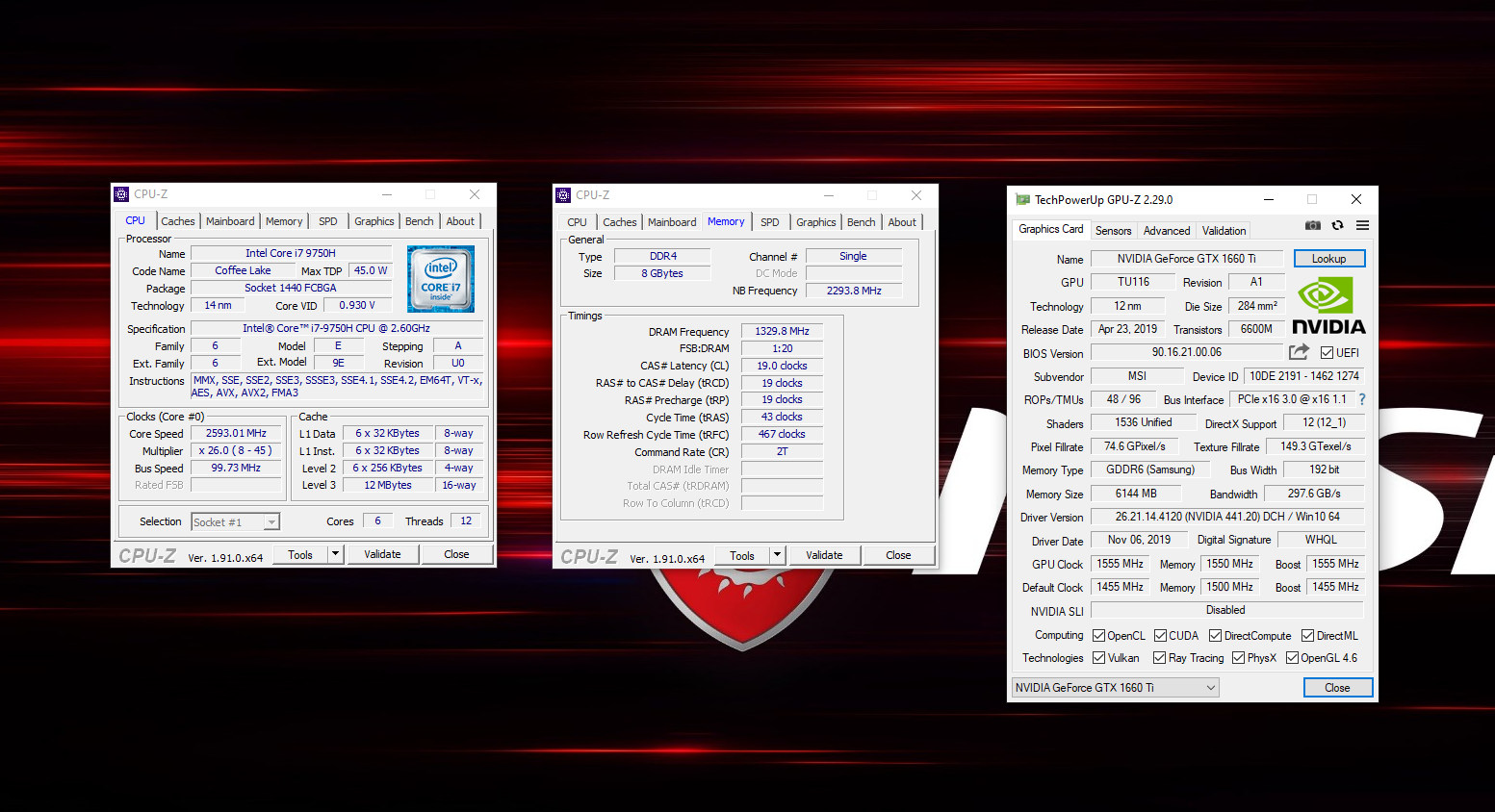
Task: Toggle the DirectCompute checkbox
Action: [x=1216, y=636]
